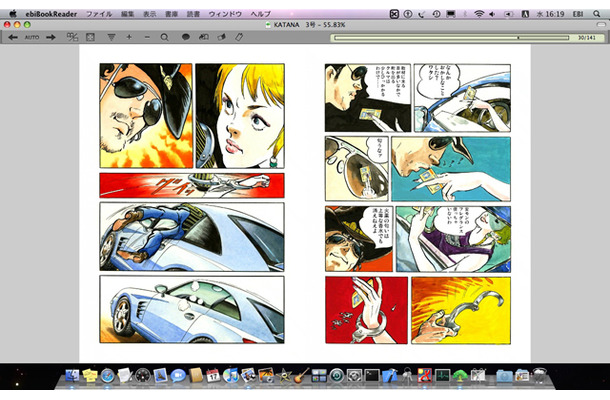Click the page layout switch icon
610x400 pixels.
[x=72, y=37]
